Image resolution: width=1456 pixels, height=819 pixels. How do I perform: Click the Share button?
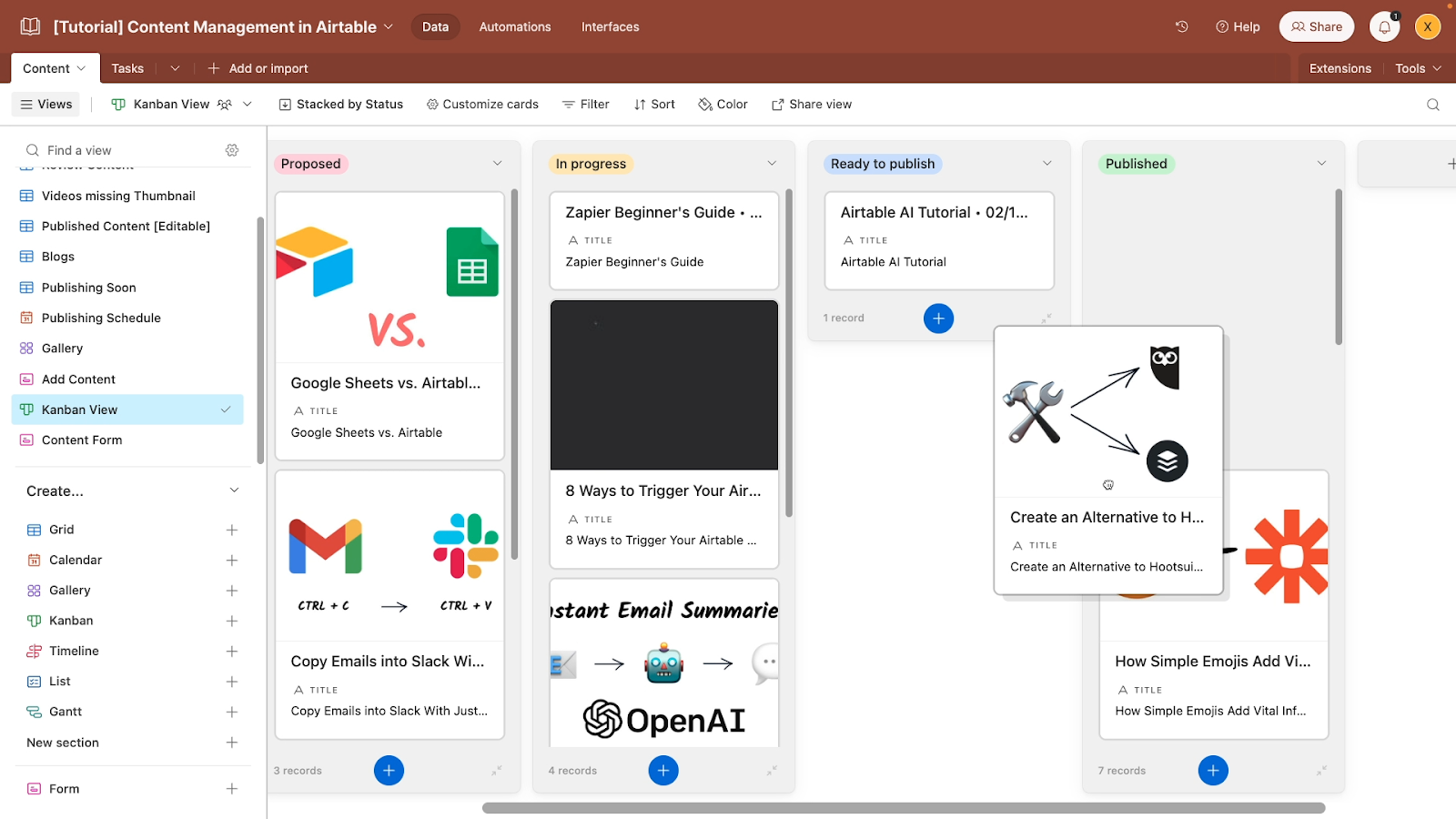(1317, 26)
